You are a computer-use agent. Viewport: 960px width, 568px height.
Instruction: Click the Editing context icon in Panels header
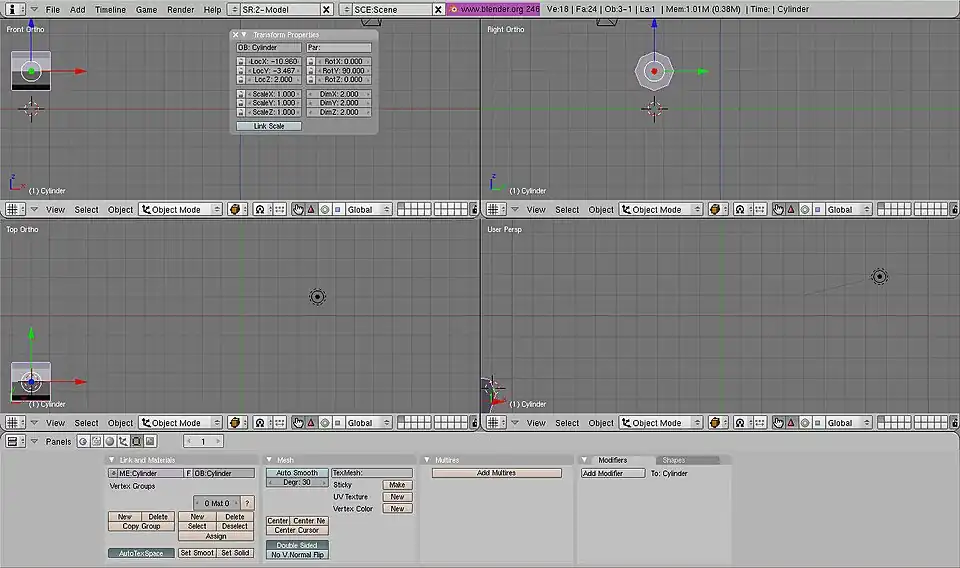pos(136,441)
